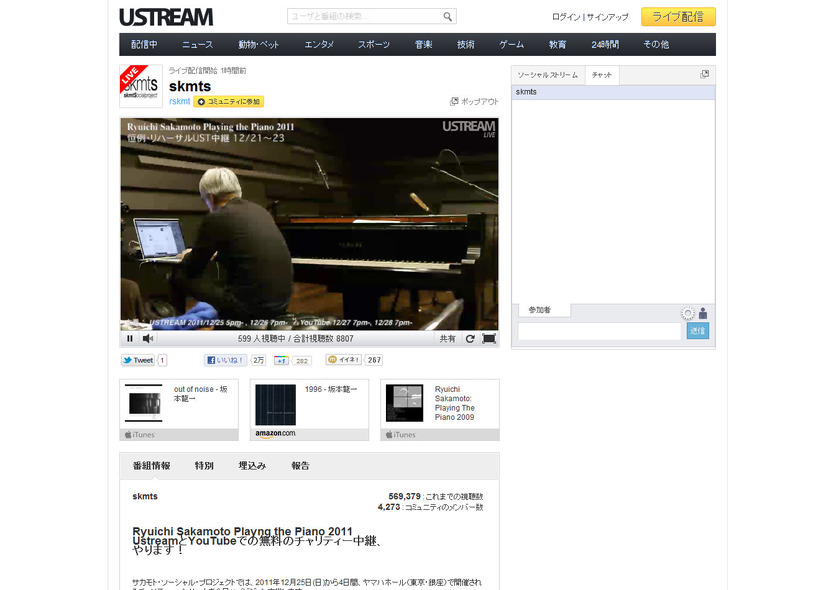Open out of noise album thumbnail
This screenshot has width=826, height=590.
[x=144, y=403]
